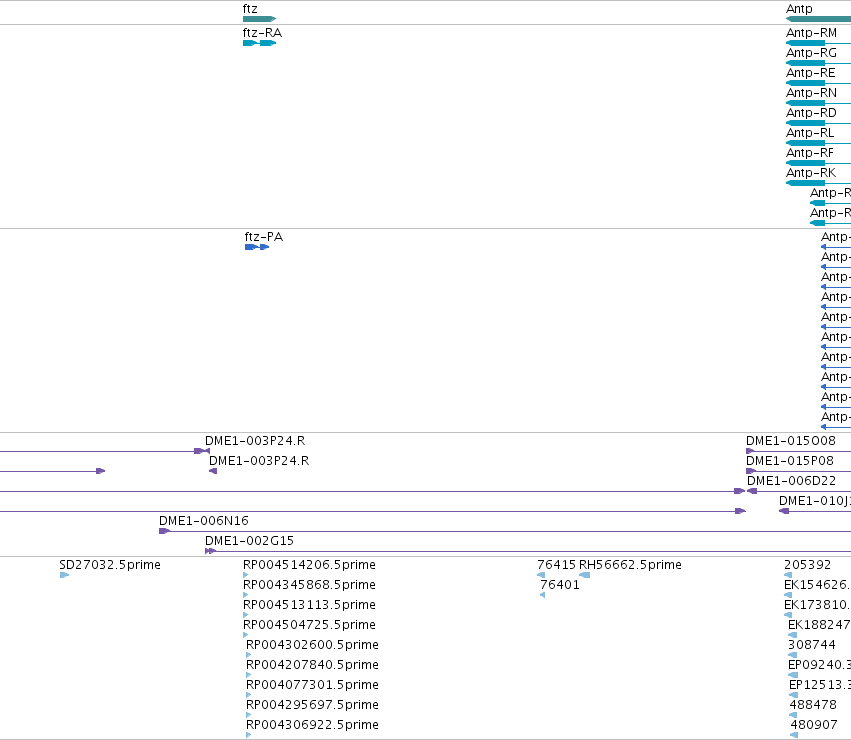Click the ftz-RA transcript label
Image resolution: width=851 pixels, height=740 pixels.
262,33
